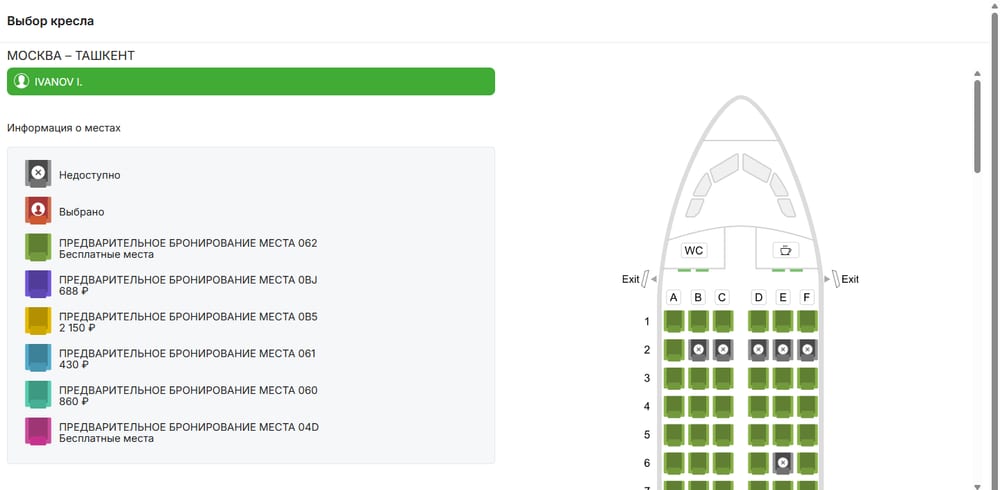Choose seat 2A in row two
The height and width of the screenshot is (490, 1000).
(x=673, y=350)
